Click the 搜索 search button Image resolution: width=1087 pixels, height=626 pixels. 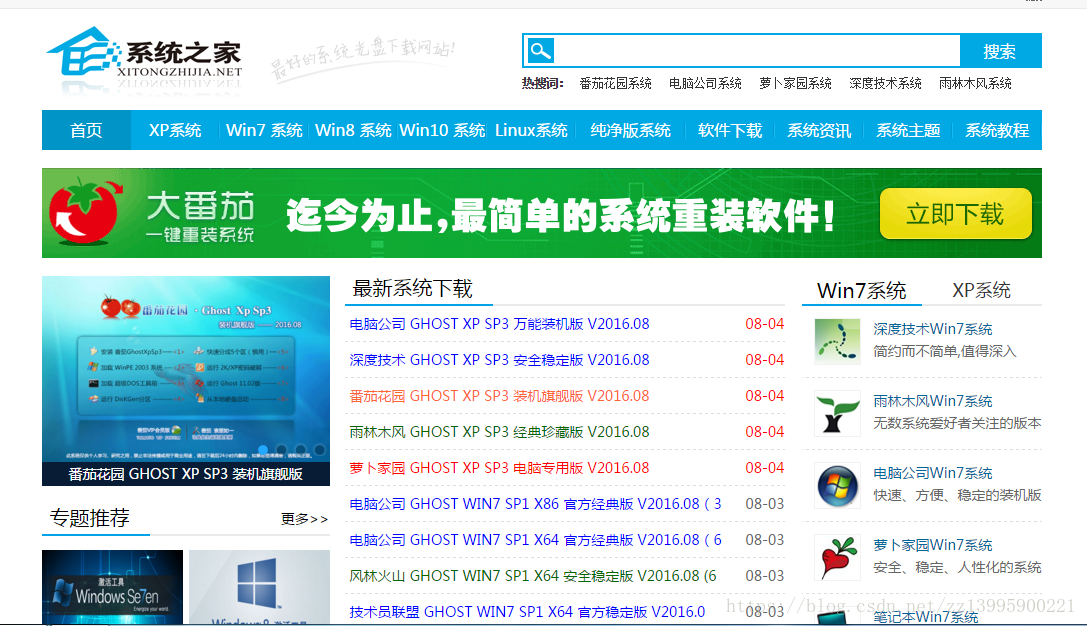click(1000, 51)
